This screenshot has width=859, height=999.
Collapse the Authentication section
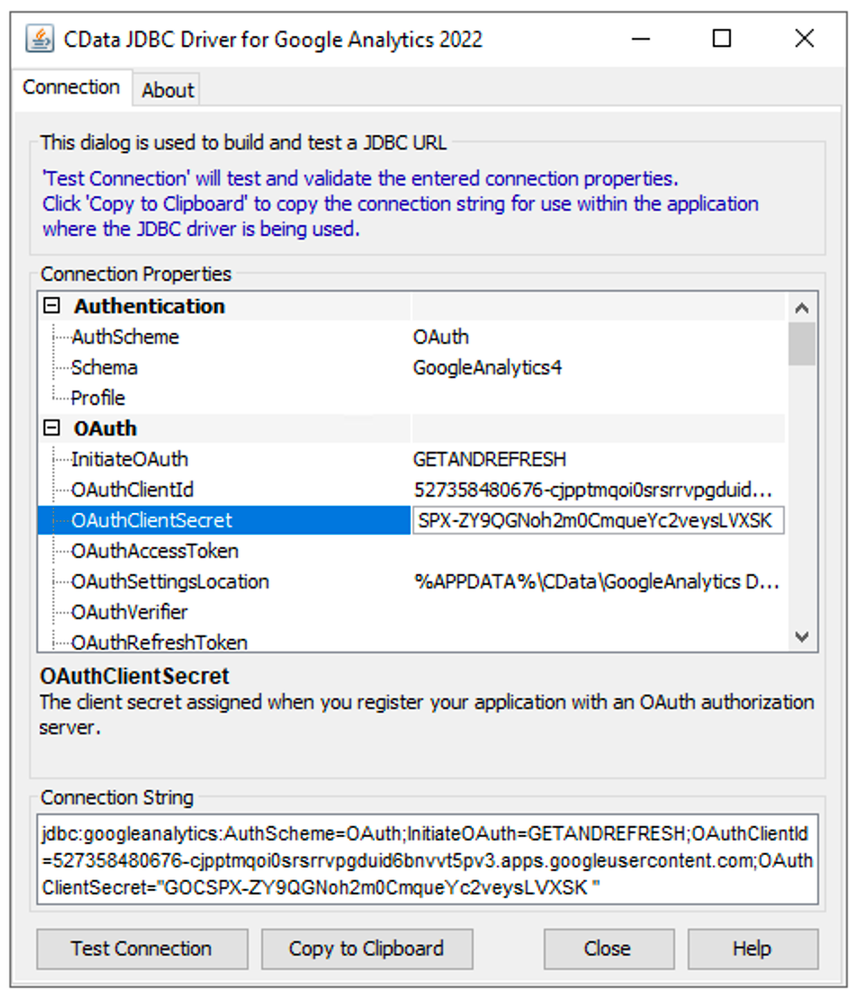52,307
